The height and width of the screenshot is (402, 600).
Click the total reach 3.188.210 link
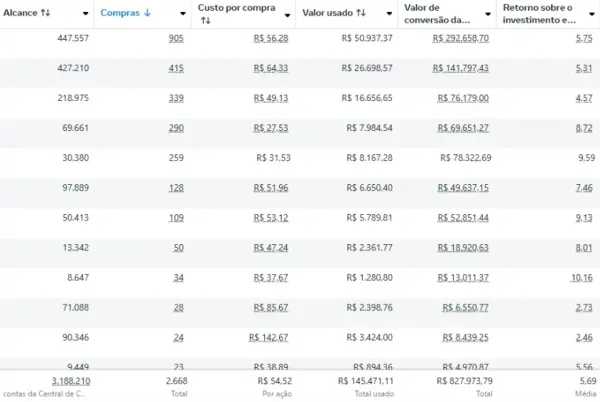point(71,381)
